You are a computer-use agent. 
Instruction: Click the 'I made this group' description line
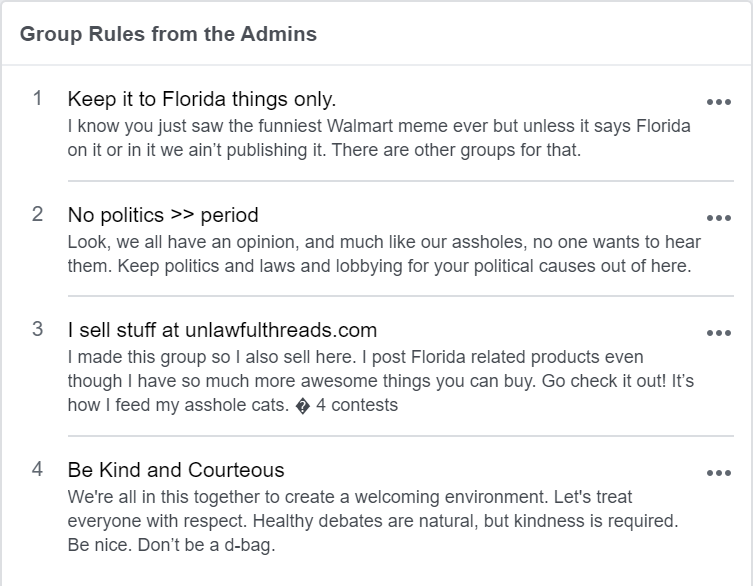pos(355,357)
